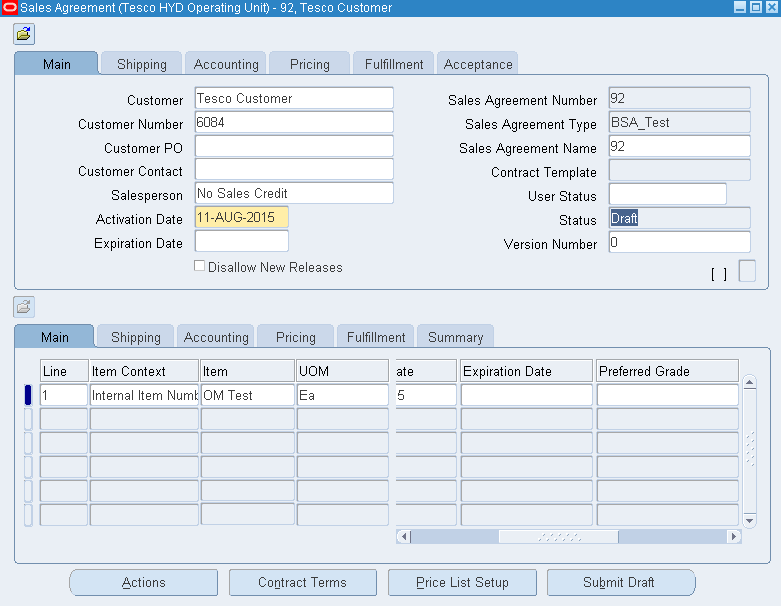
Task: Click line 1 Expiration Date cell
Action: (526, 395)
